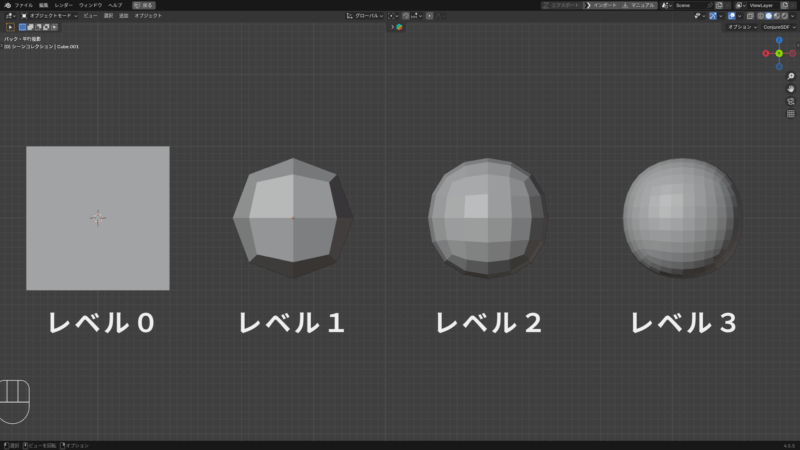Toggle the viewport overlays button
Screen dimensions: 800x450
click(732, 16)
